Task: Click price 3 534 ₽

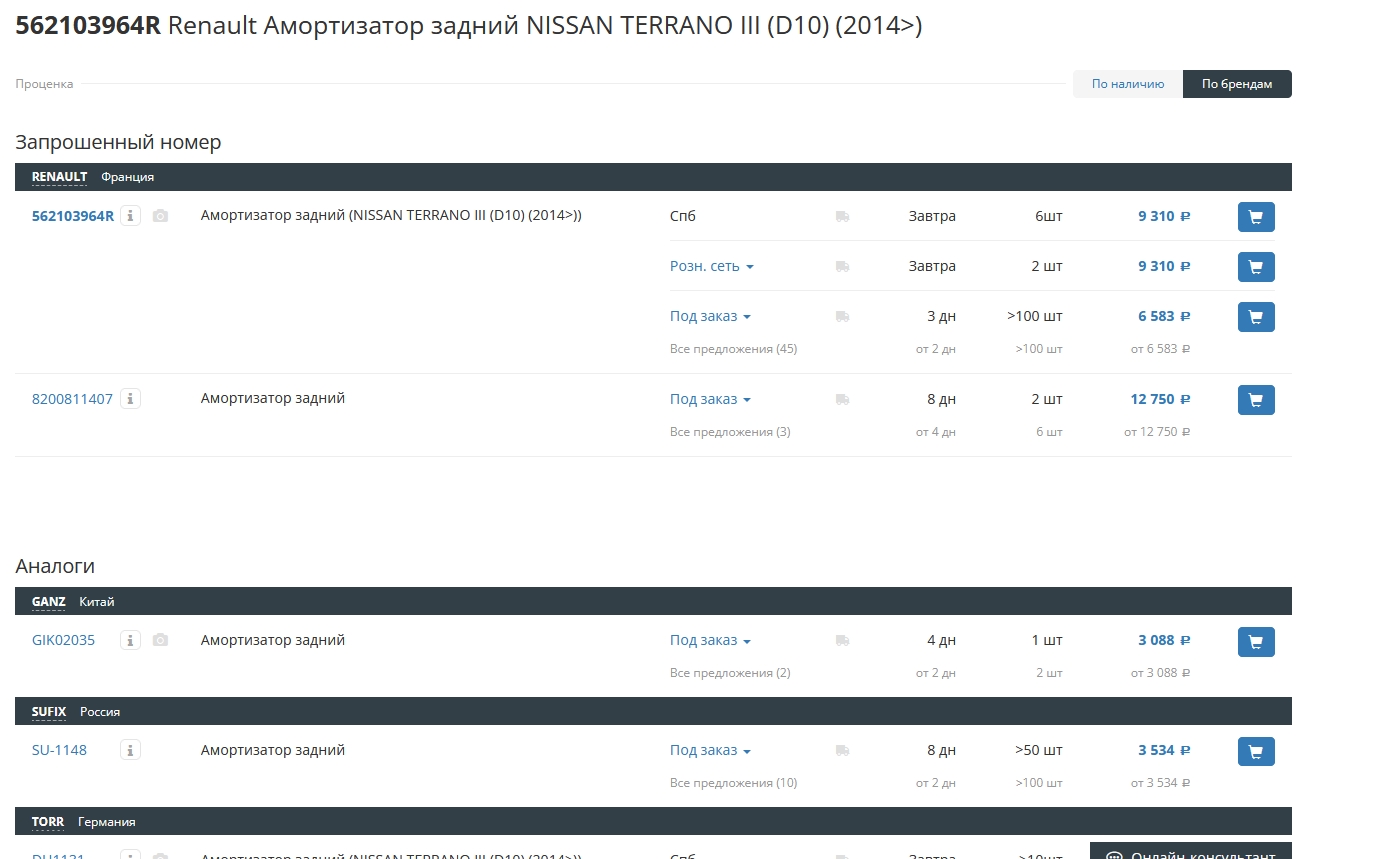Action: click(x=1164, y=750)
